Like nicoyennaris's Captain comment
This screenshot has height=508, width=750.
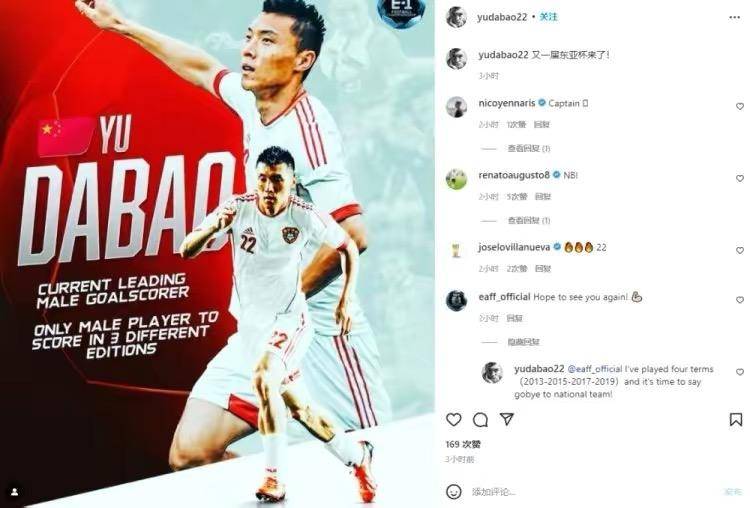point(739,106)
